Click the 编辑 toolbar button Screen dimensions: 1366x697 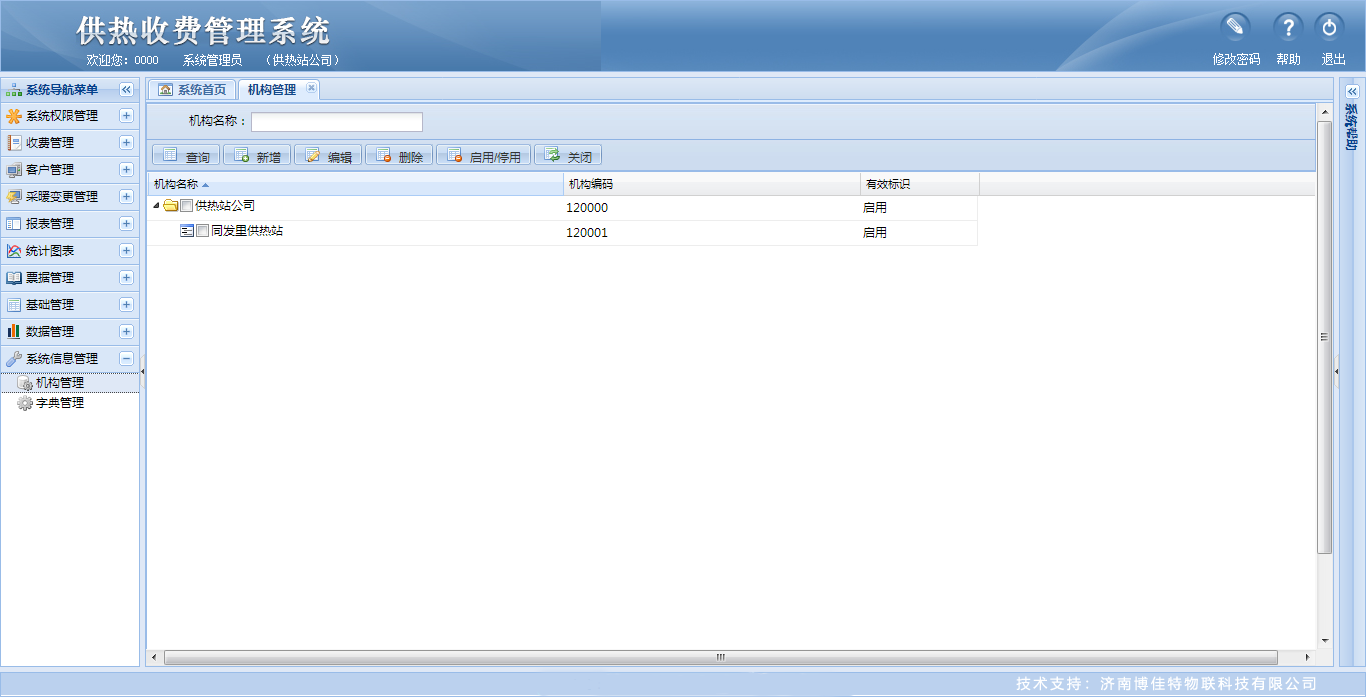(x=328, y=156)
